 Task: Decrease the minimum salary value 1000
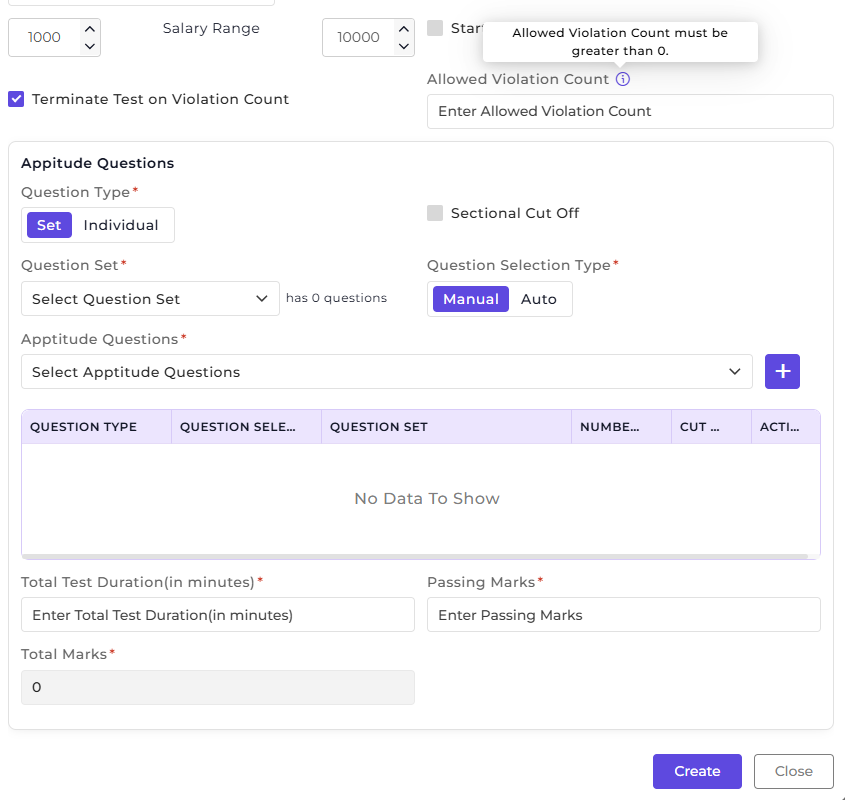[90, 46]
